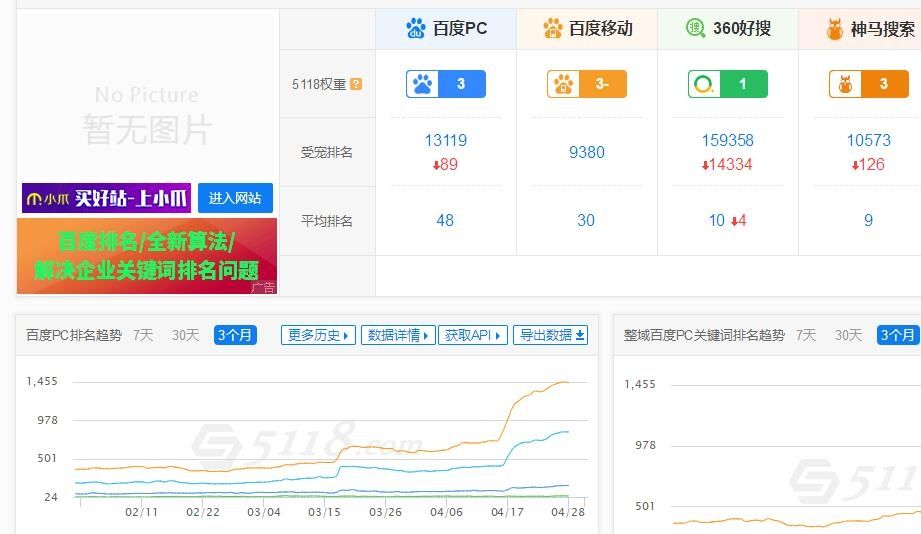Click 进入网站 button
This screenshot has width=921, height=534.
pyautogui.click(x=235, y=198)
